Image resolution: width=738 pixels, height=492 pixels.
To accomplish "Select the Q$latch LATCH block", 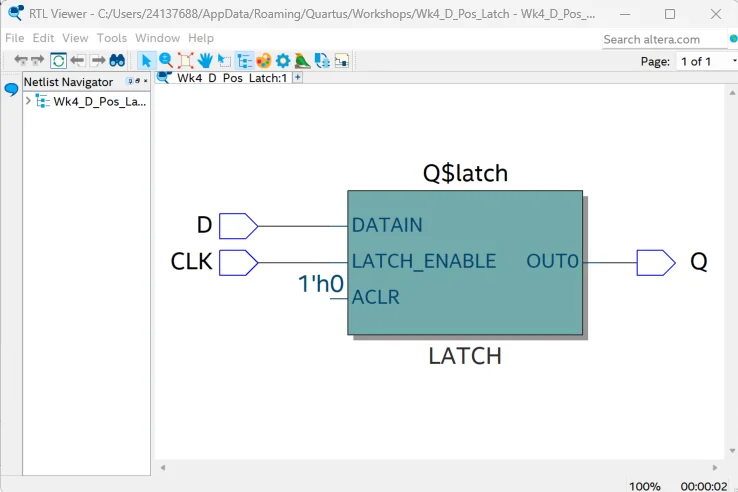I will pos(465,263).
